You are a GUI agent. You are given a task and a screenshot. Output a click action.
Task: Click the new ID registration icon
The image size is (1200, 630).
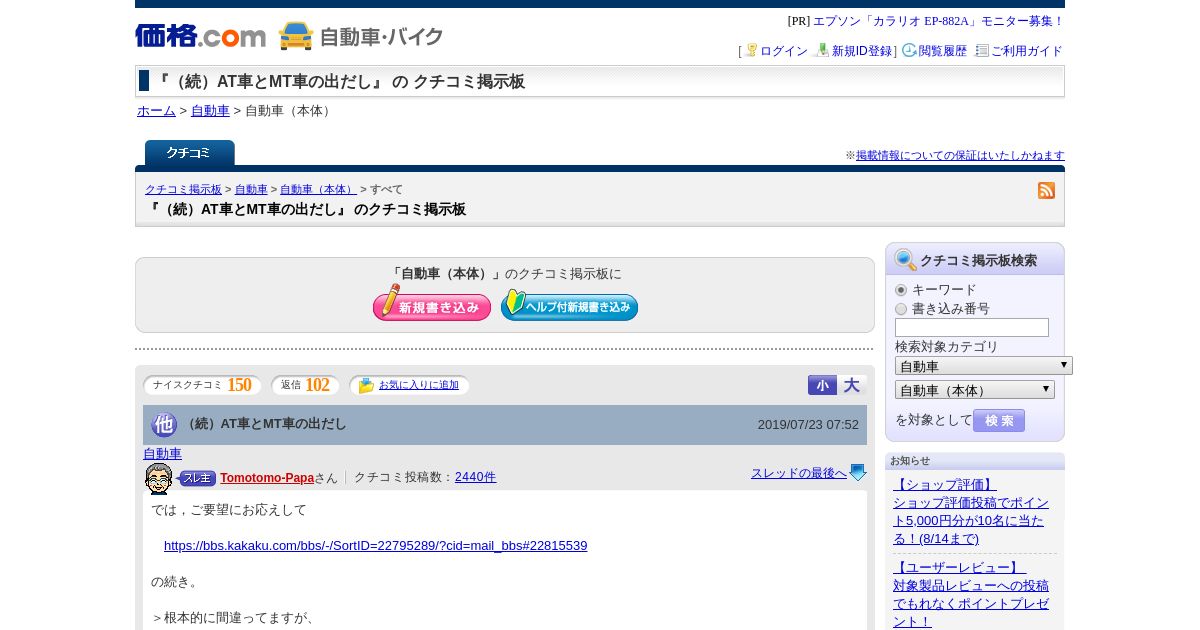[x=822, y=50]
